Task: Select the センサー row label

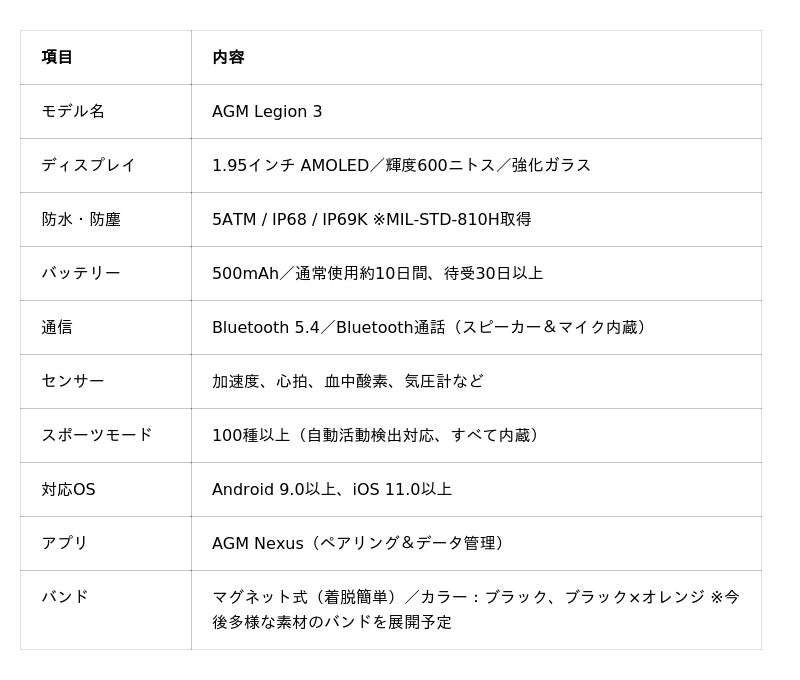Action: 73,381
